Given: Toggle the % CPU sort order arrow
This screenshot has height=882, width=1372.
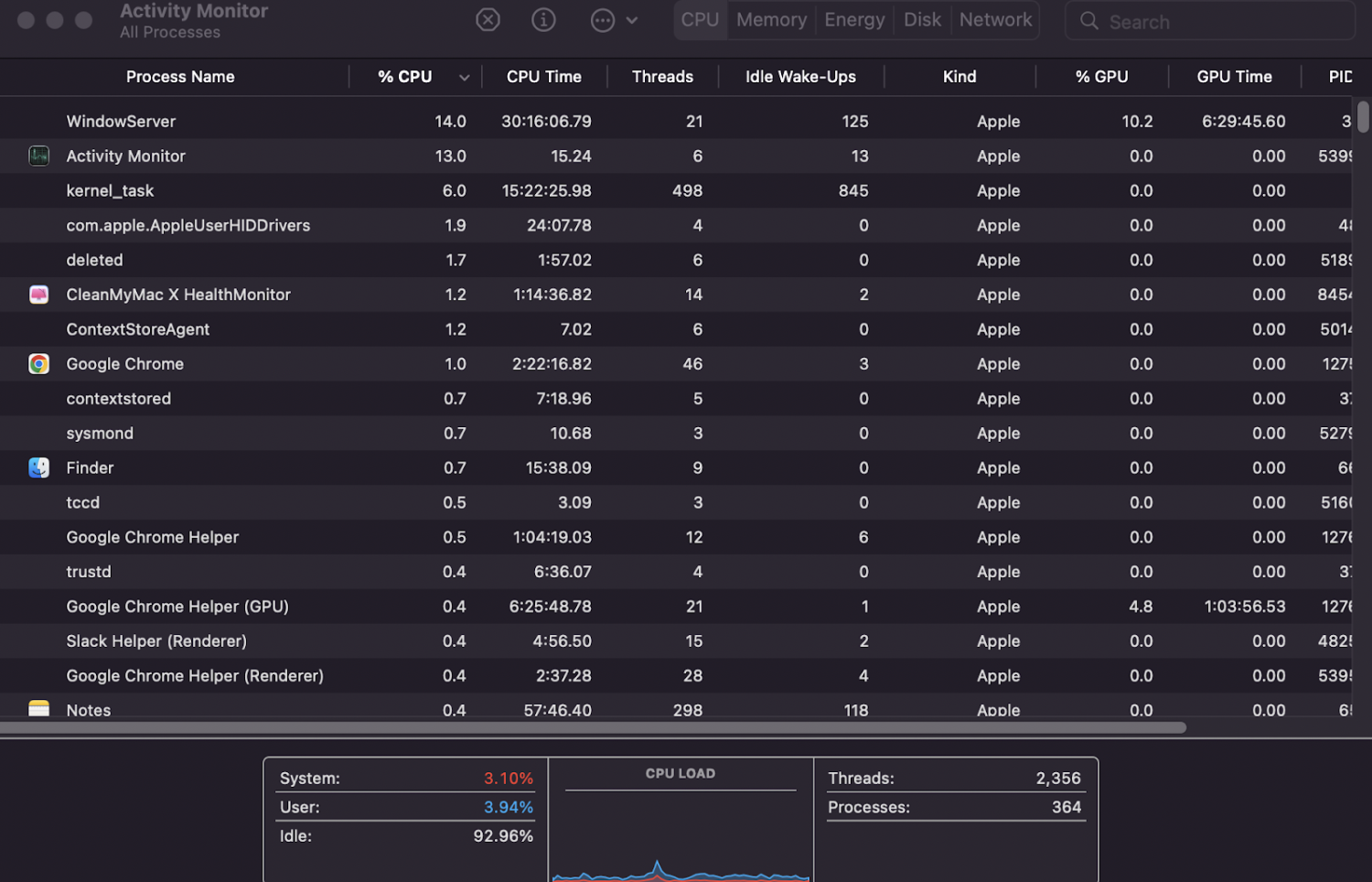Looking at the screenshot, I should (464, 78).
